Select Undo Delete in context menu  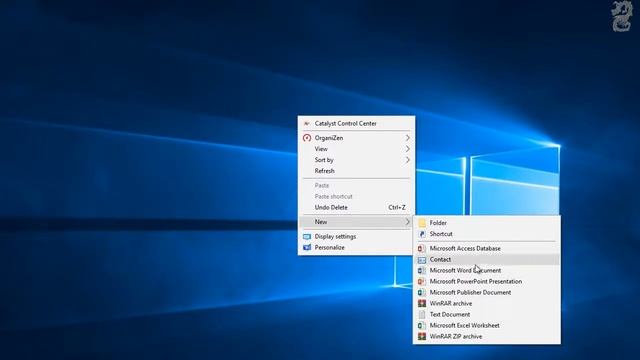coord(356,207)
